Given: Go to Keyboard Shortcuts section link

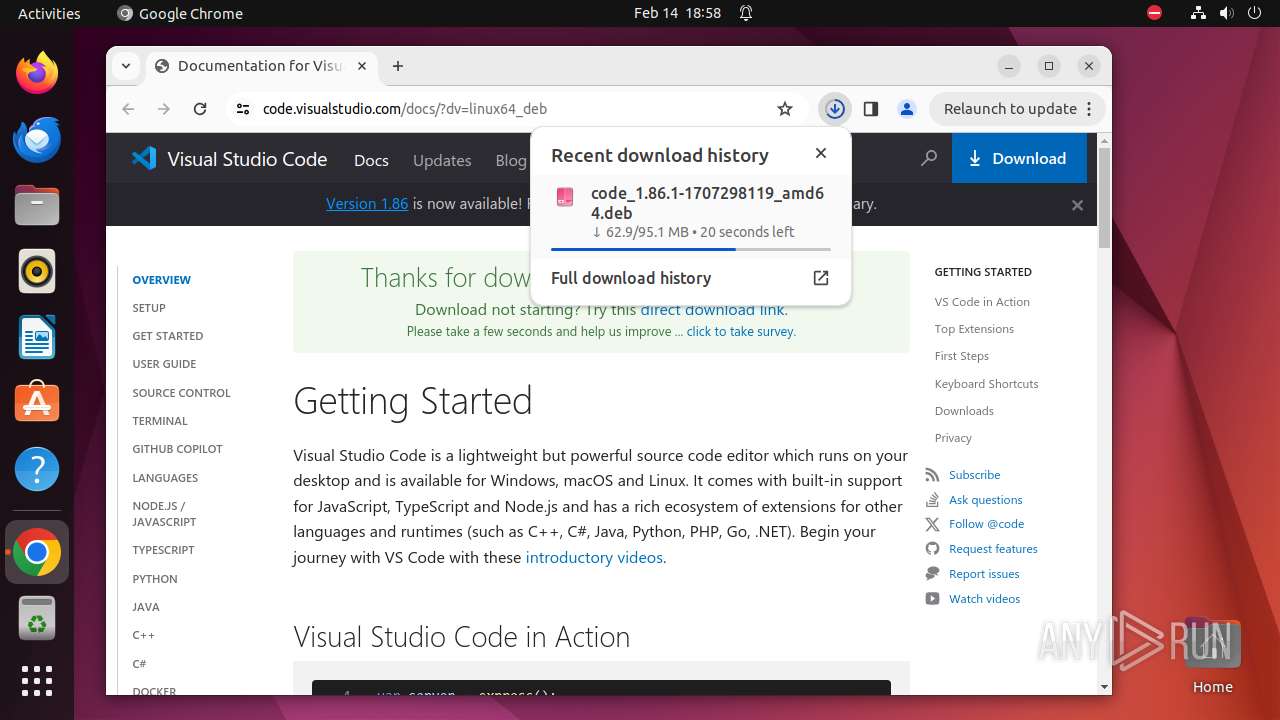Looking at the screenshot, I should pos(986,384).
